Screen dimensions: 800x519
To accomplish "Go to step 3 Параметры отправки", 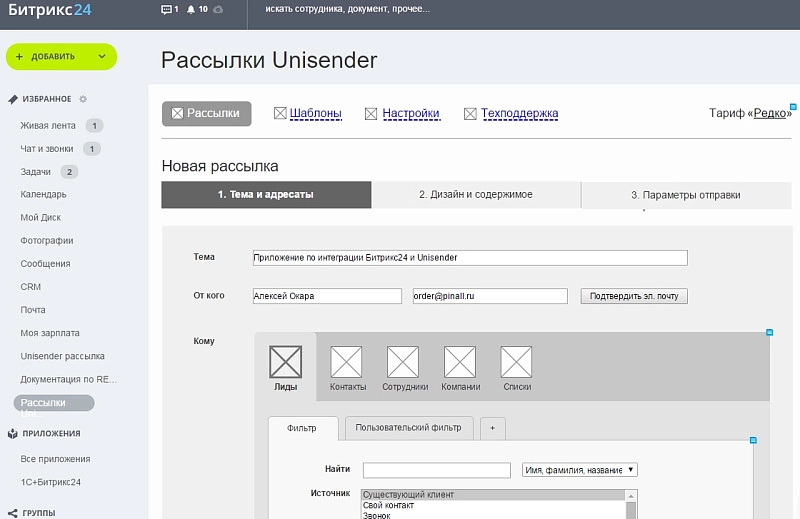I will pyautogui.click(x=685, y=195).
